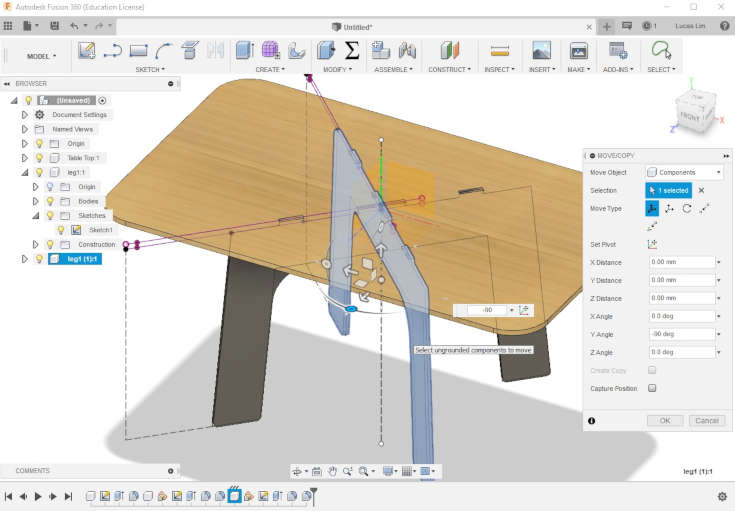The width and height of the screenshot is (735, 511).
Task: Click the Rotate move type icon
Action: [x=687, y=208]
